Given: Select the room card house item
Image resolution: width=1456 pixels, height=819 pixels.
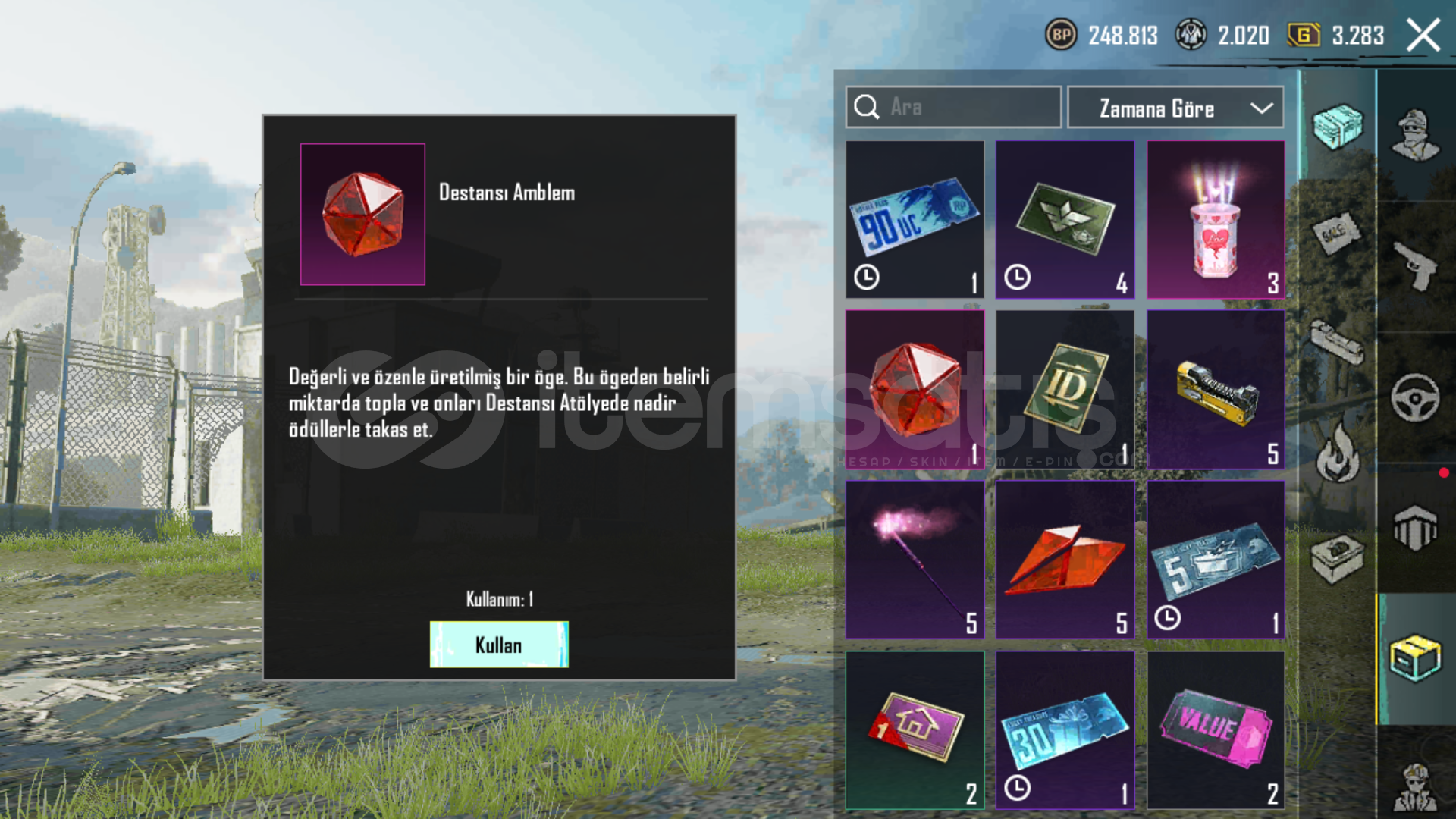Looking at the screenshot, I should point(915,730).
